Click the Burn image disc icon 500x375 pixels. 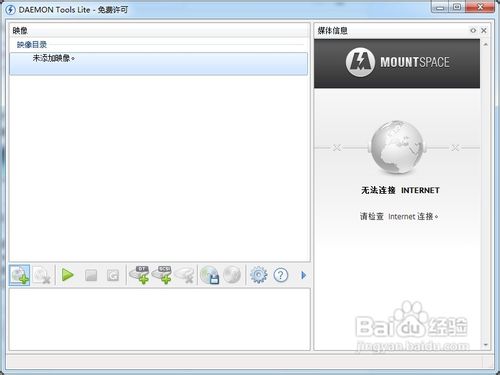[x=232, y=275]
